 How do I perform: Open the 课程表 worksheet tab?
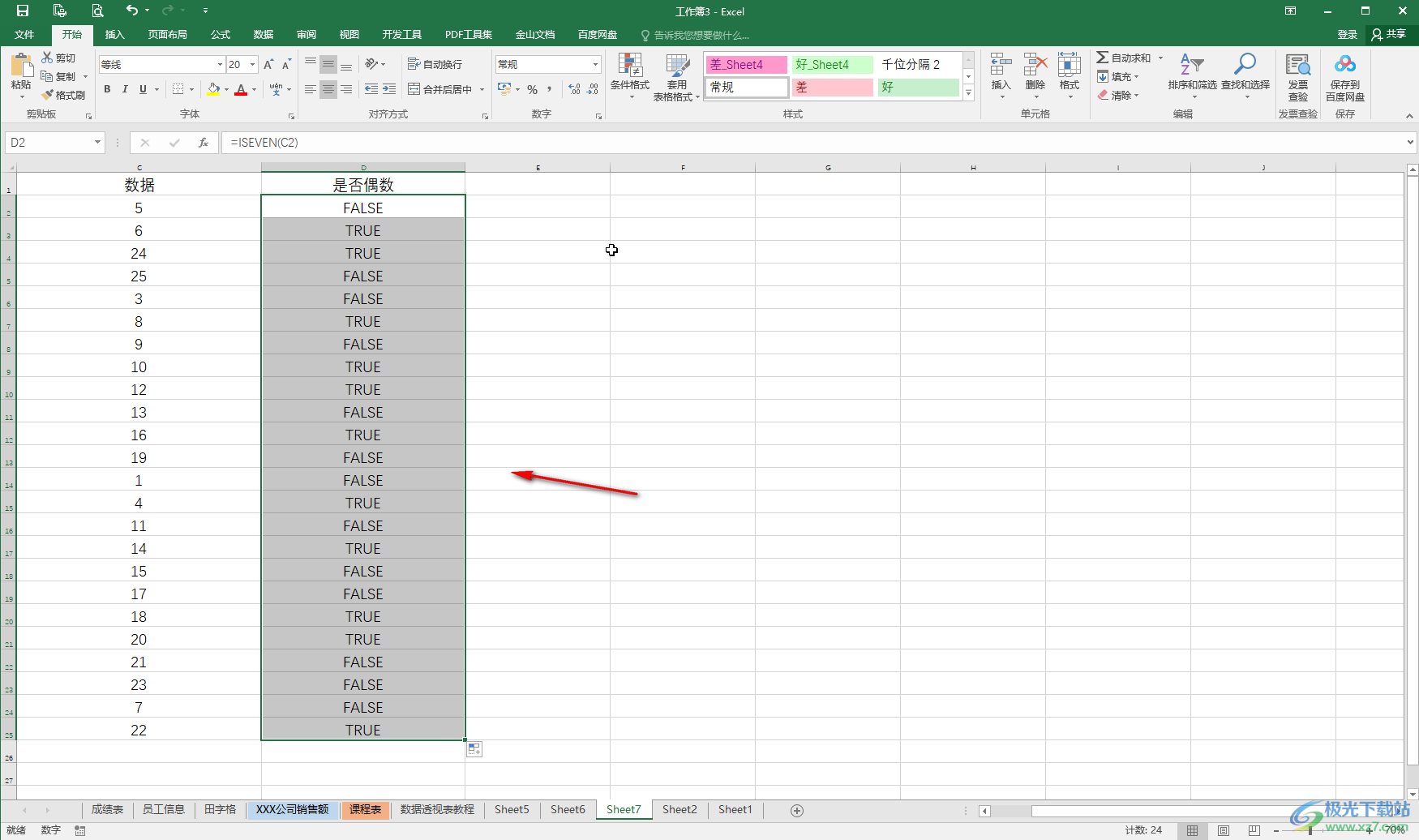365,810
